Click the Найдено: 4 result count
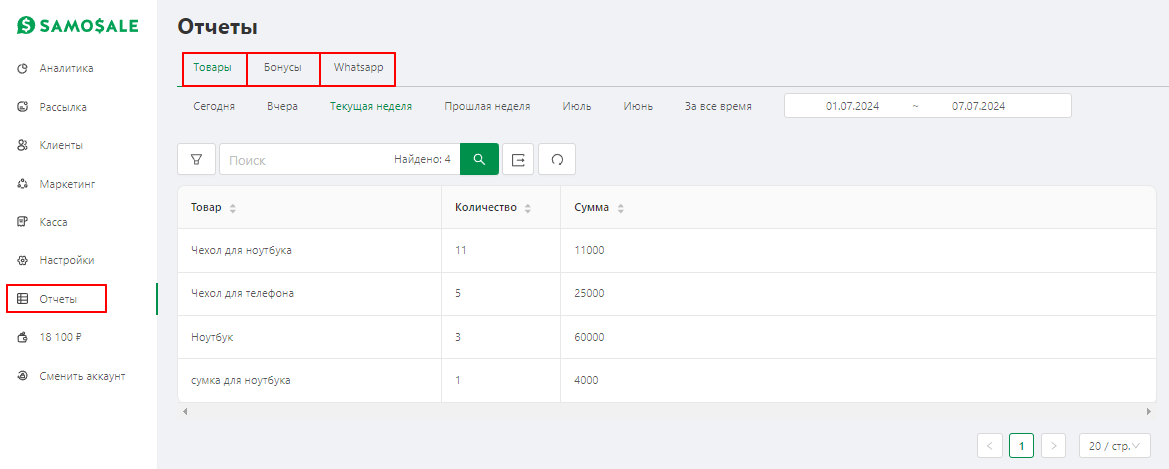Viewport: 1169px width, 469px height. [x=422, y=159]
